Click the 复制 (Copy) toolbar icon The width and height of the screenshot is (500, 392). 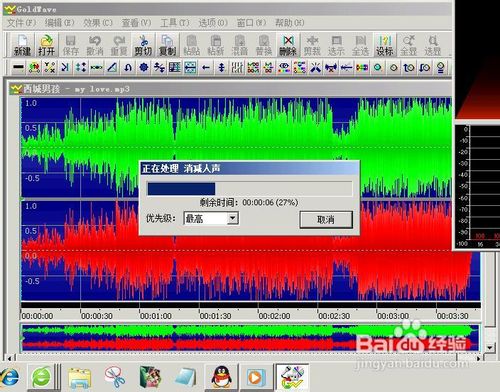click(x=167, y=45)
